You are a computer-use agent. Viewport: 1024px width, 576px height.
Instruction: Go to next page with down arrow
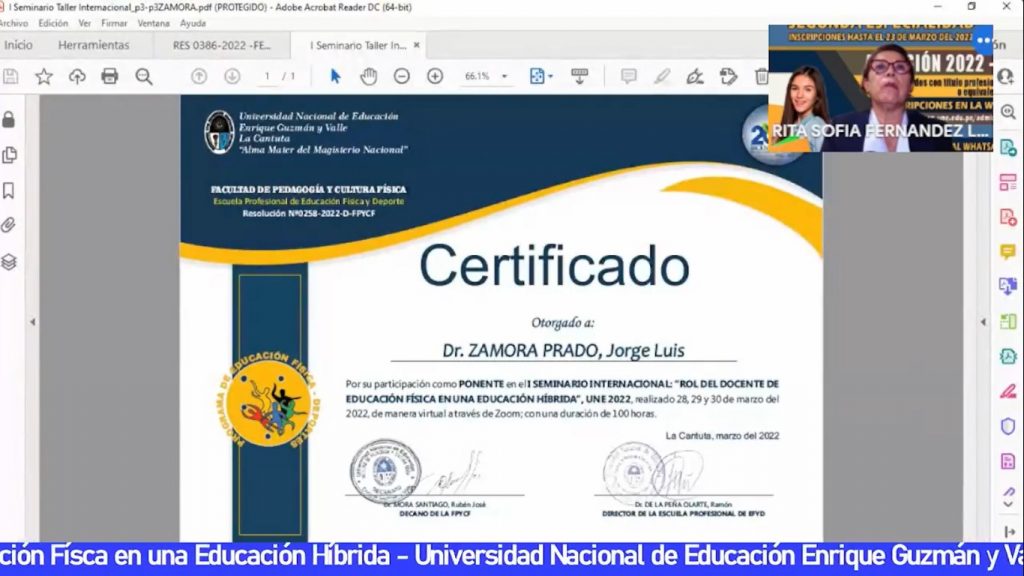[x=232, y=76]
